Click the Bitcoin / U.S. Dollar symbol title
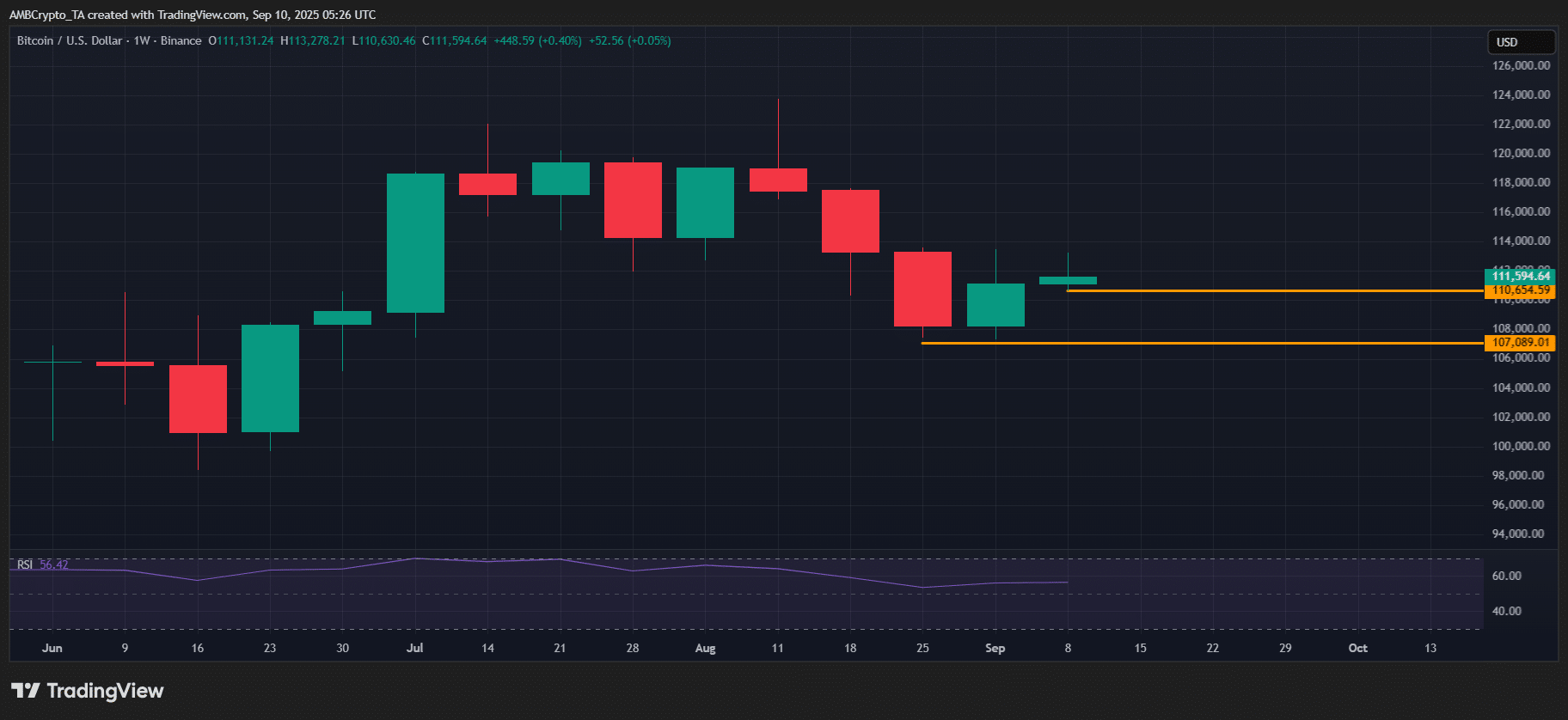1568x720 pixels. point(70,40)
